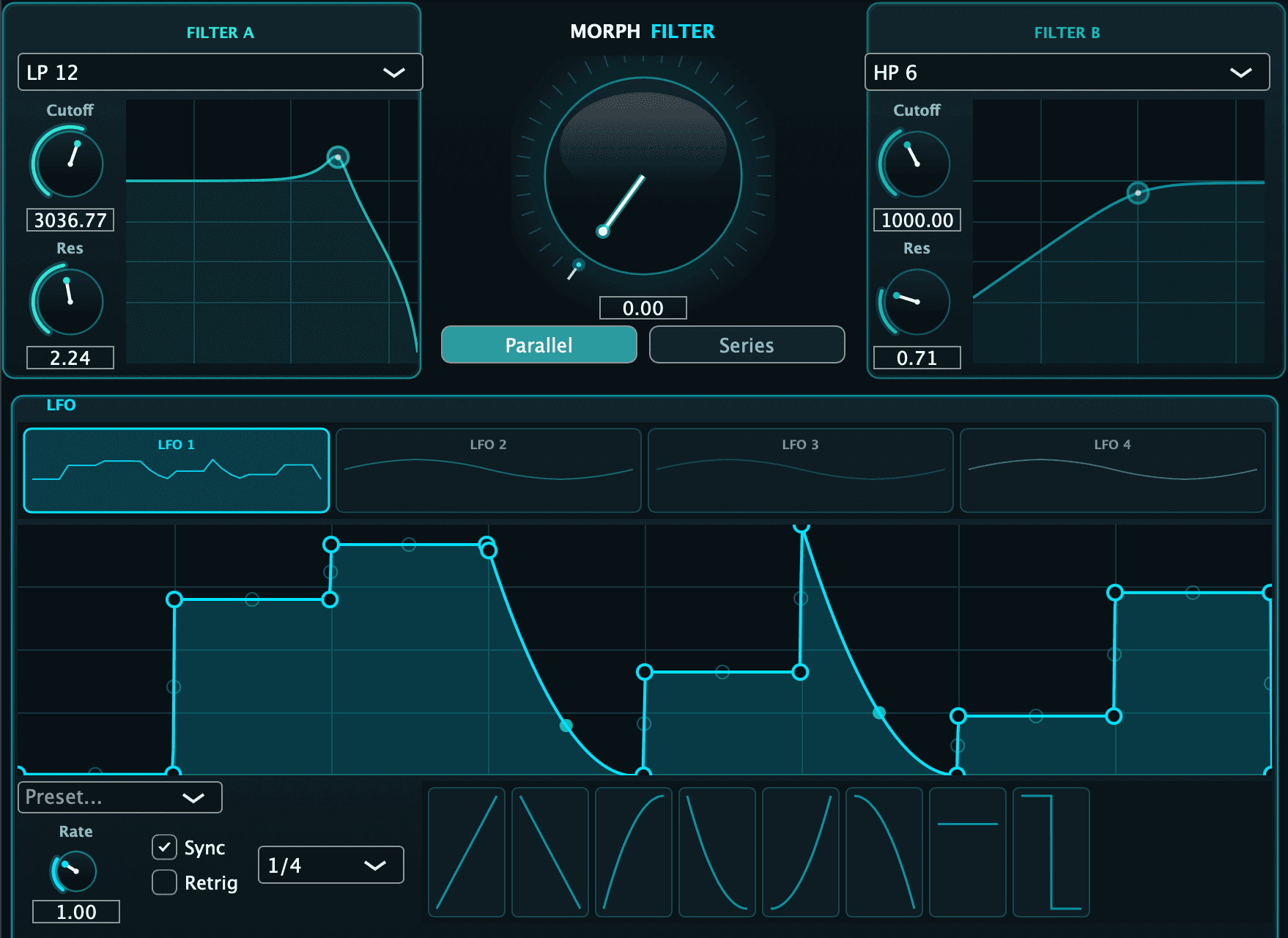Click the Filter A resonance value 2.24
1288x938 pixels.
click(x=70, y=358)
